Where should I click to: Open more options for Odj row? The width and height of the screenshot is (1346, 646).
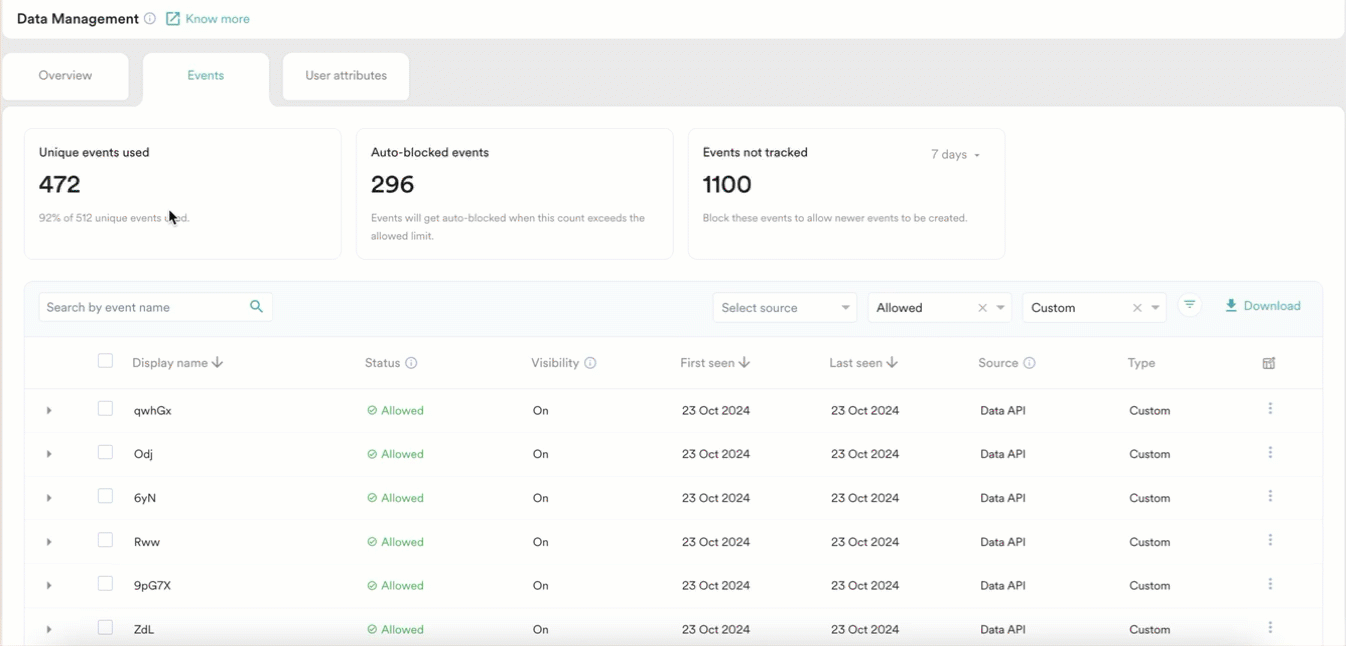1270,453
